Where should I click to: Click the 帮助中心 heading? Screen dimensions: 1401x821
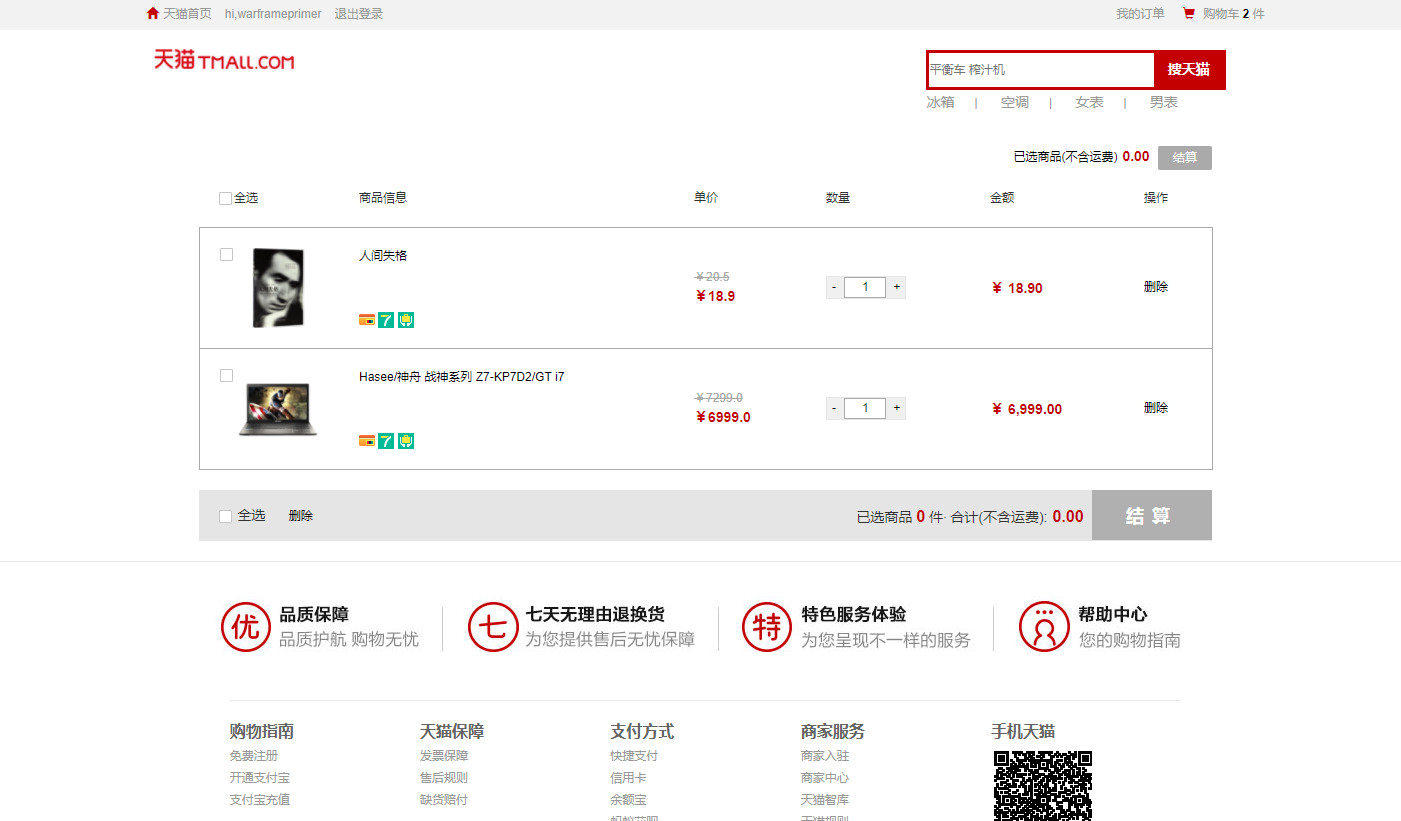point(1113,615)
